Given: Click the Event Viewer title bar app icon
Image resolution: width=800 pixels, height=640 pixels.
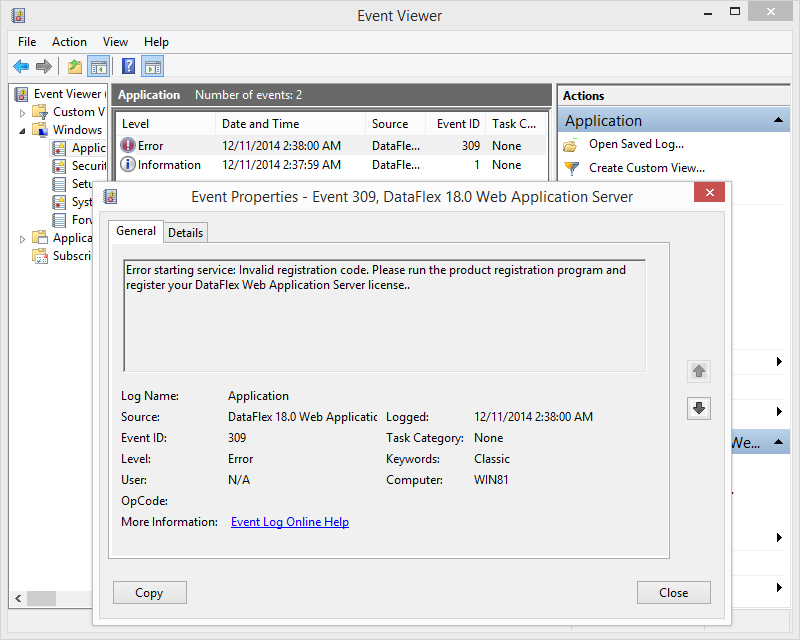Looking at the screenshot, I should tap(18, 16).
